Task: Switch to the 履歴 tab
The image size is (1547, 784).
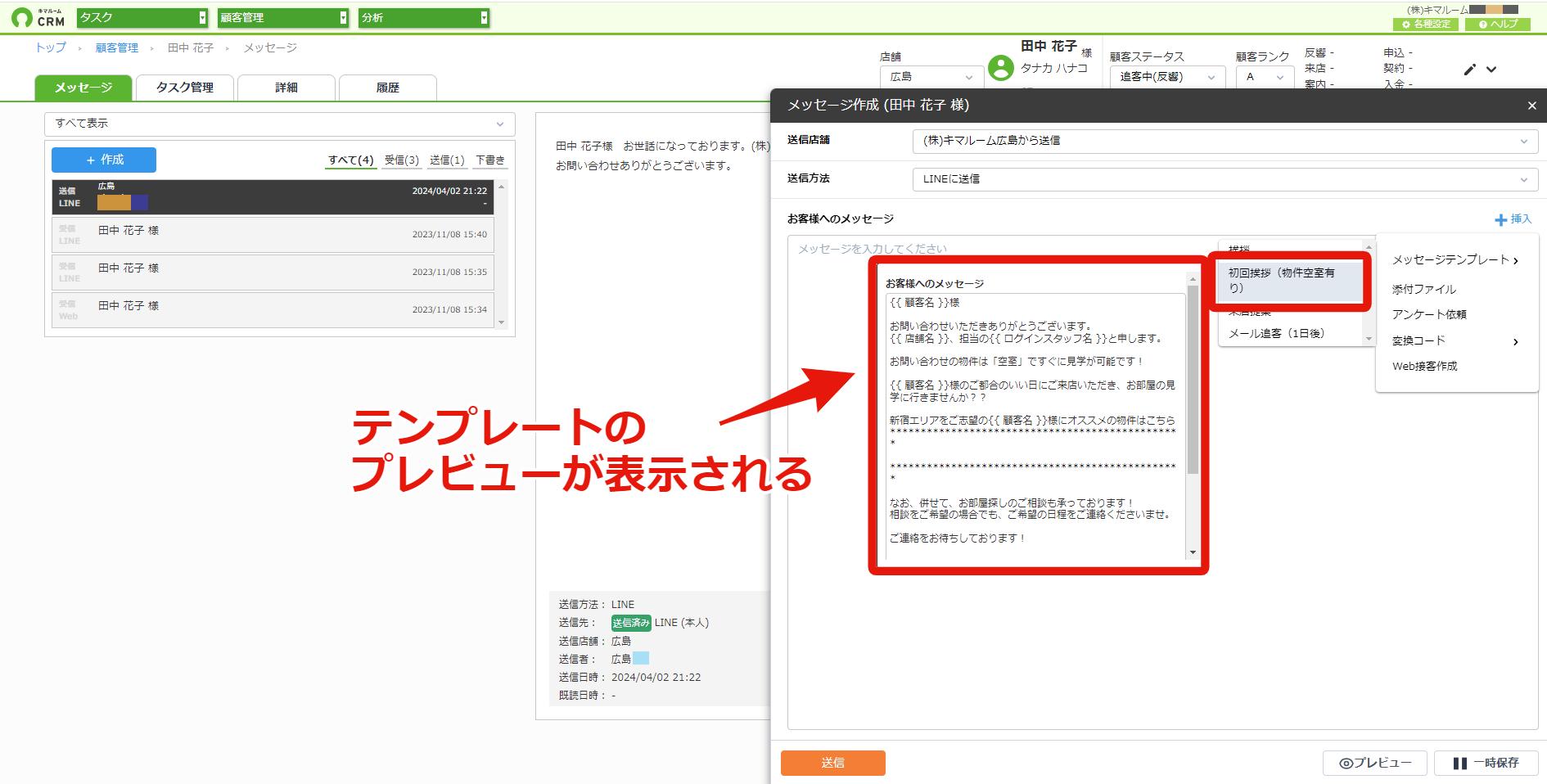Action: [388, 88]
